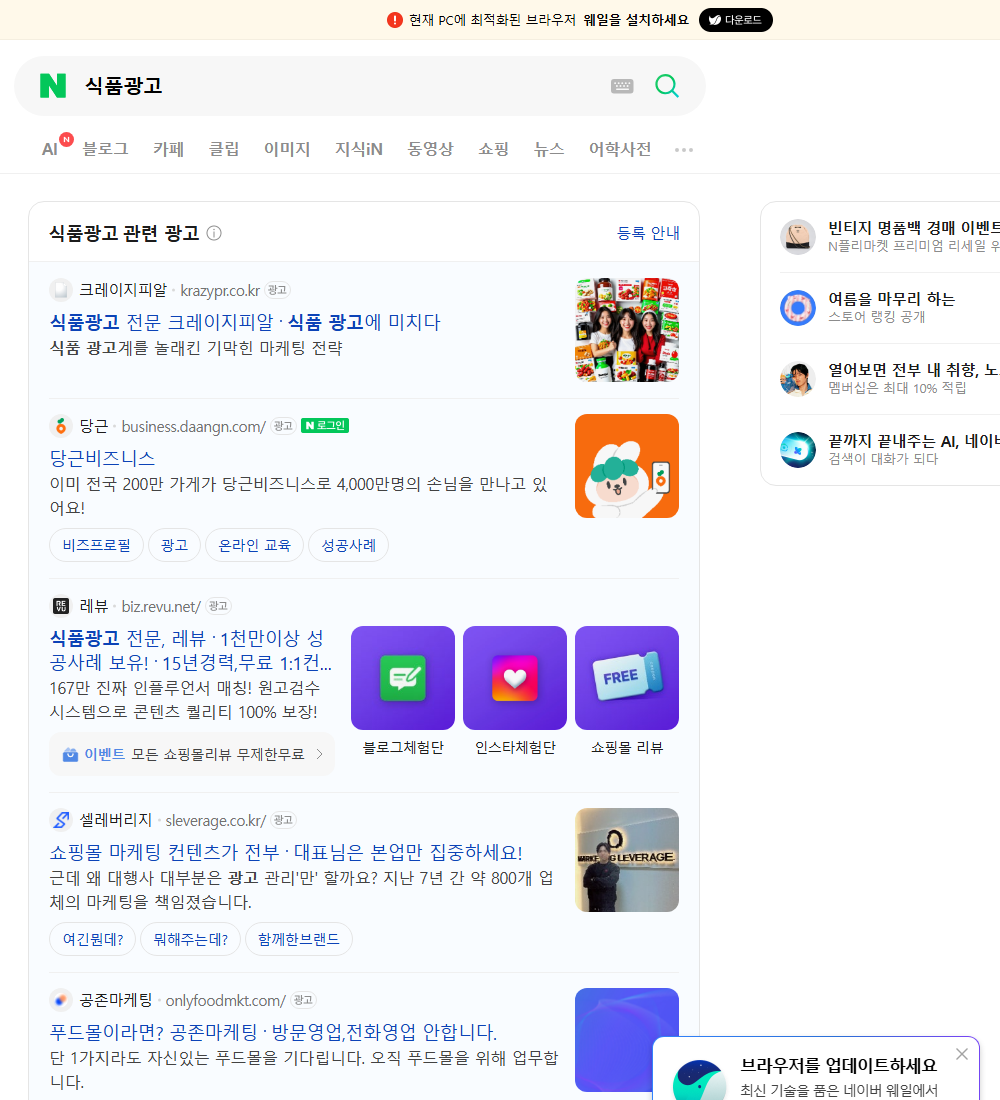Click the 여긴뭔데? chip

(x=93, y=939)
